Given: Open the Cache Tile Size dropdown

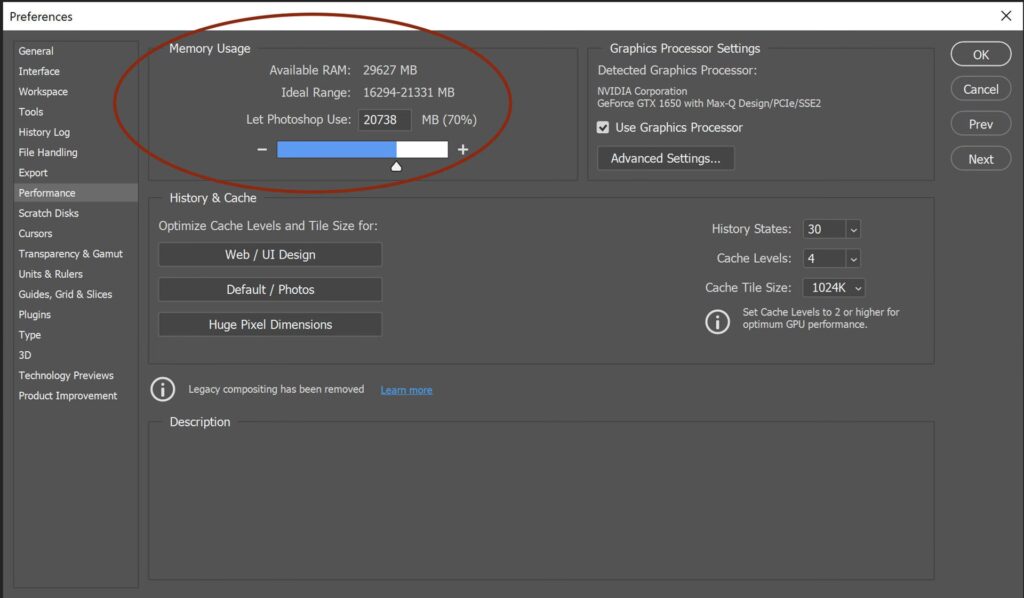Looking at the screenshot, I should pyautogui.click(x=857, y=288).
